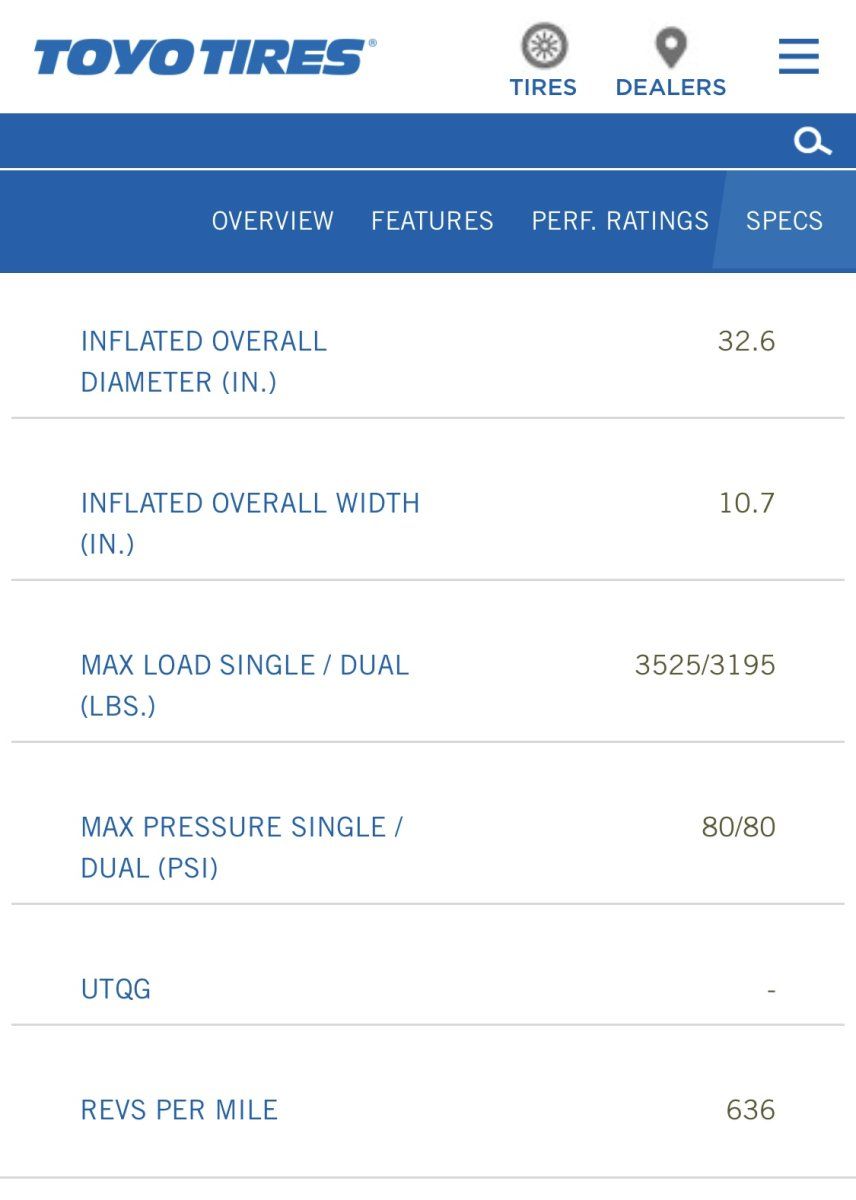This screenshot has height=1200, width=856.
Task: Click the search magnifier icon
Action: point(812,142)
